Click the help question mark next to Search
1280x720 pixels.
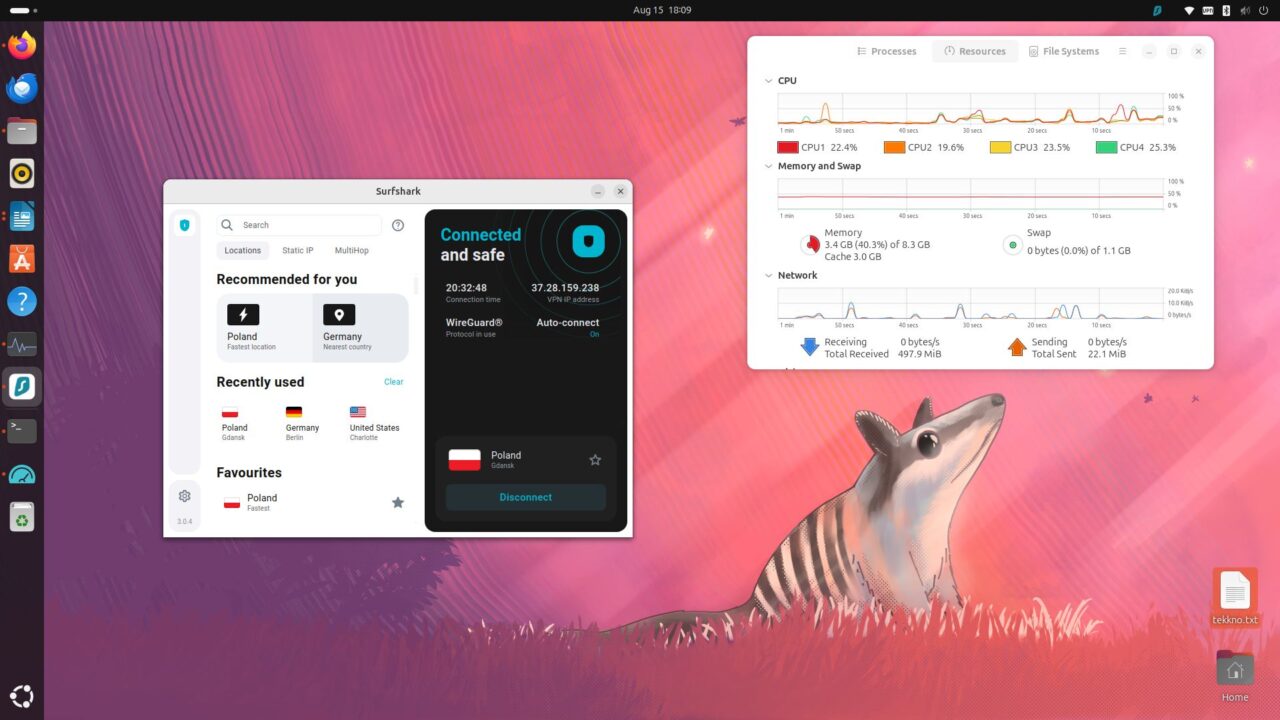tap(398, 225)
